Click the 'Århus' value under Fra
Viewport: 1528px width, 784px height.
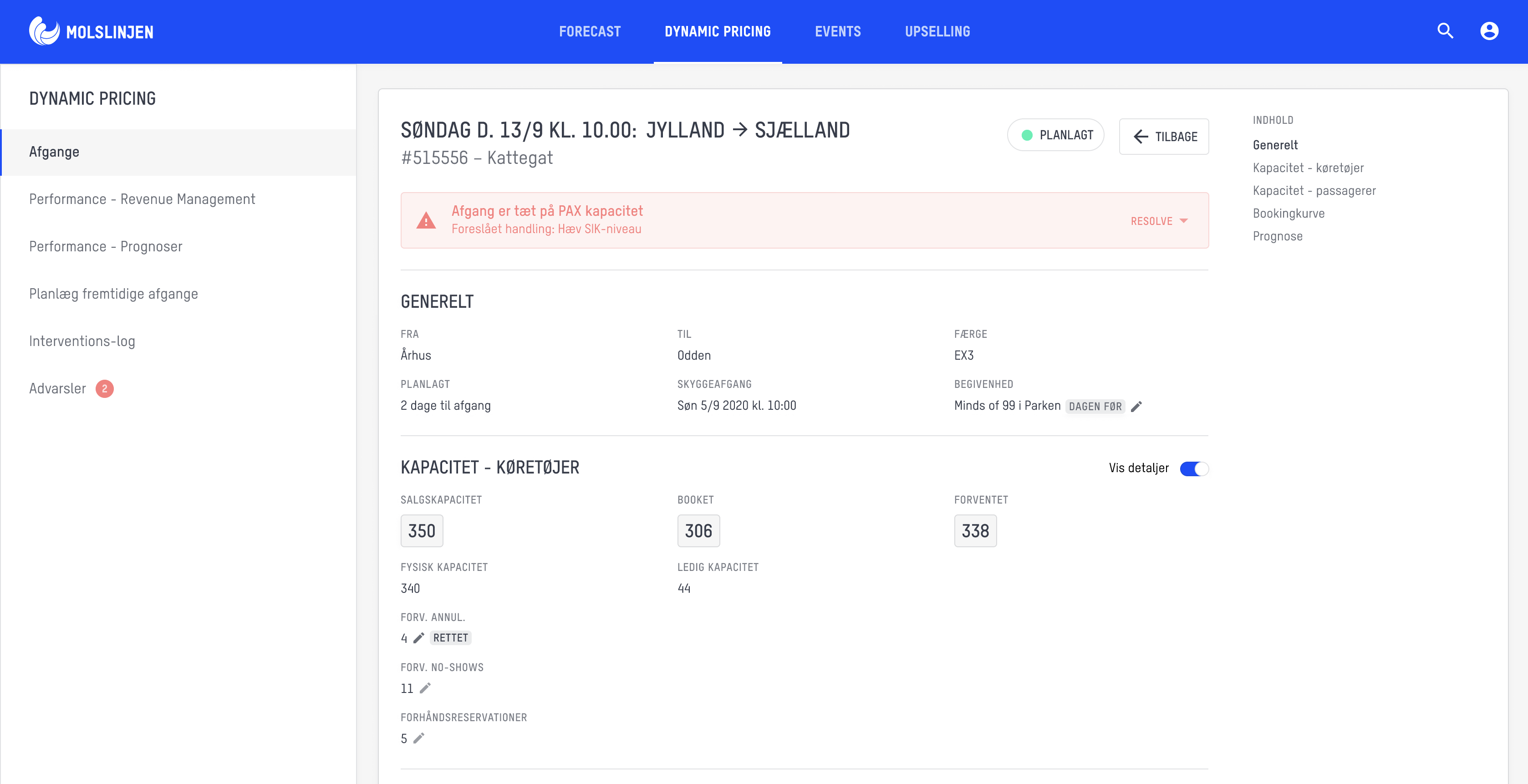416,355
